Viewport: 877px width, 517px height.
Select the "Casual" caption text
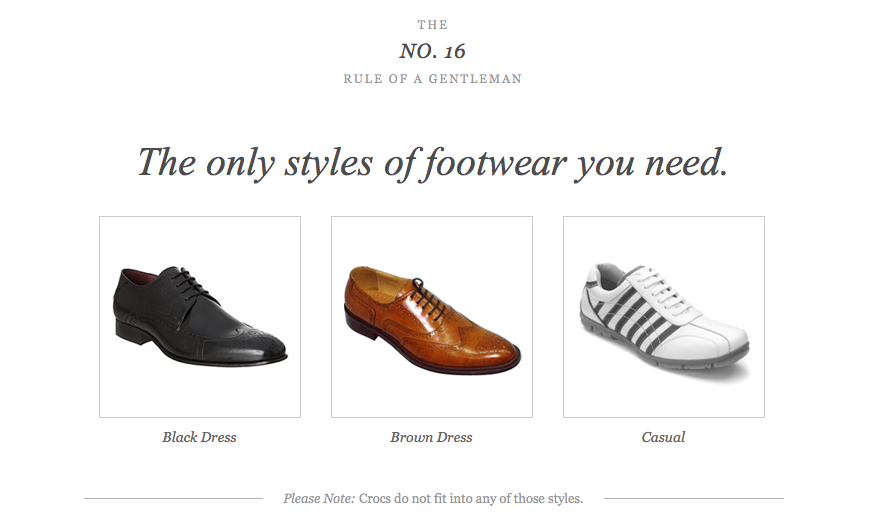[x=663, y=437]
